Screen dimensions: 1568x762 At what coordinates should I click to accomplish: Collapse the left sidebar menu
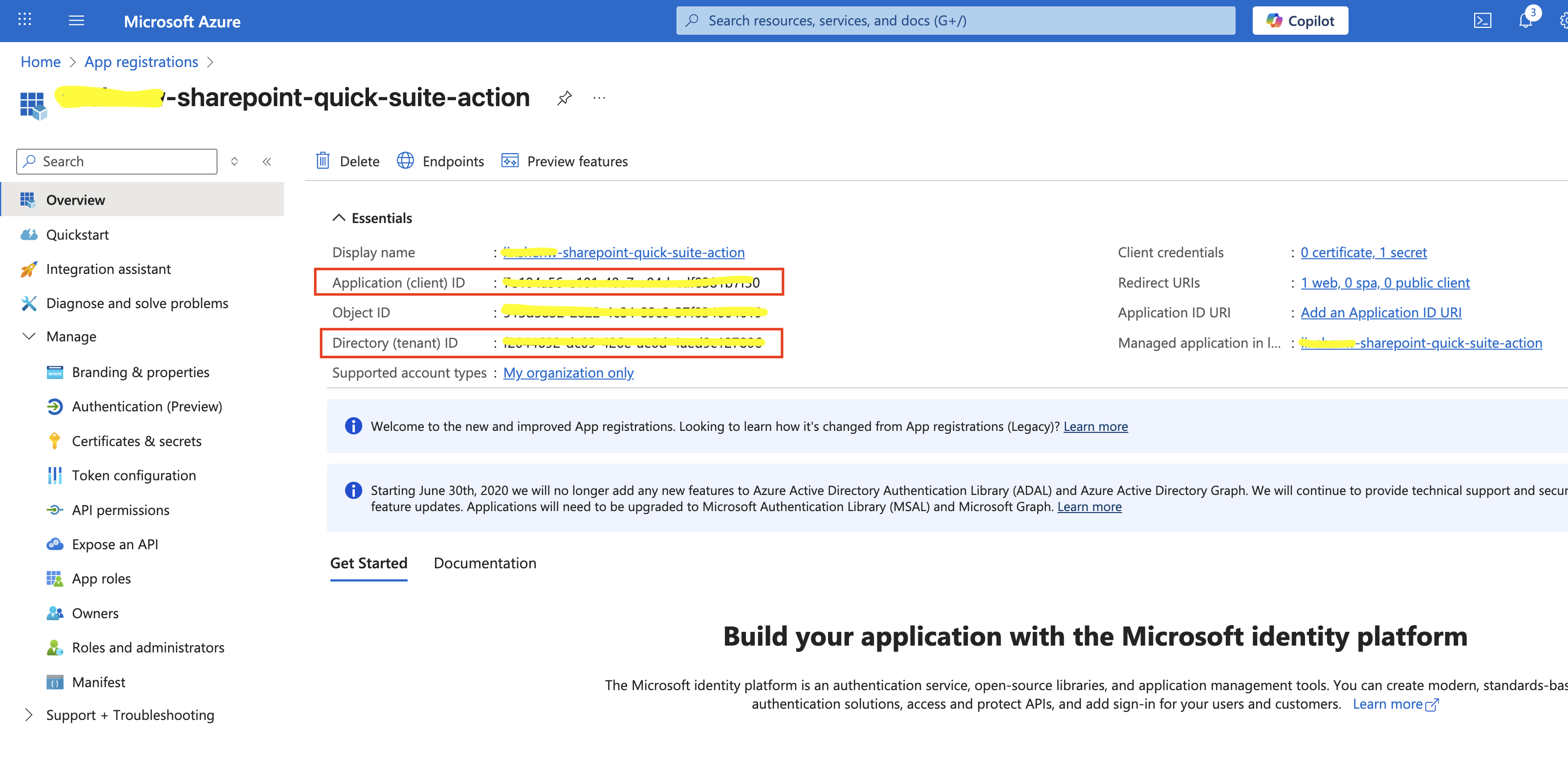[x=266, y=161]
